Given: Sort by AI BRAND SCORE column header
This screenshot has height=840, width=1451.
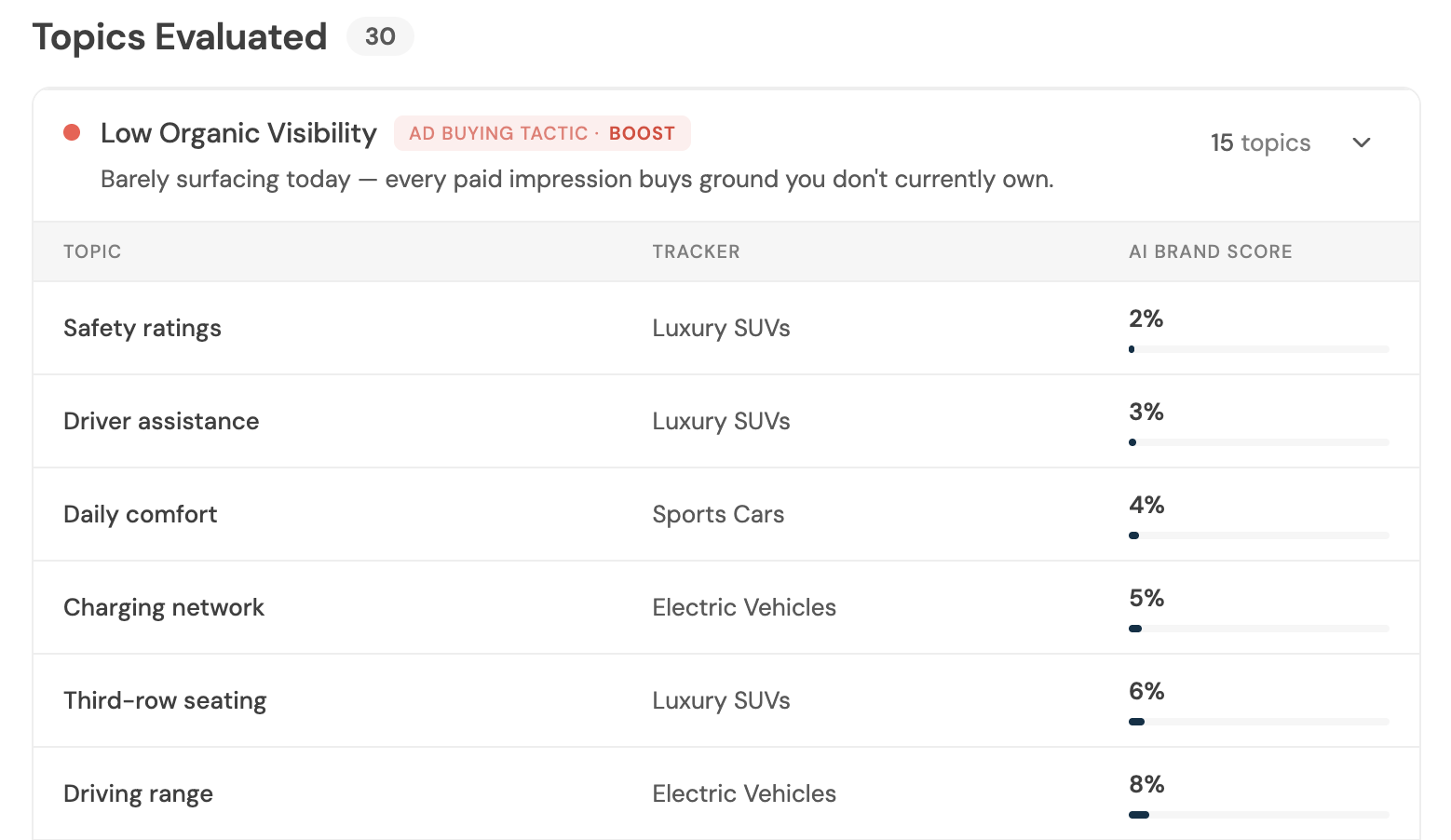Looking at the screenshot, I should [1210, 251].
